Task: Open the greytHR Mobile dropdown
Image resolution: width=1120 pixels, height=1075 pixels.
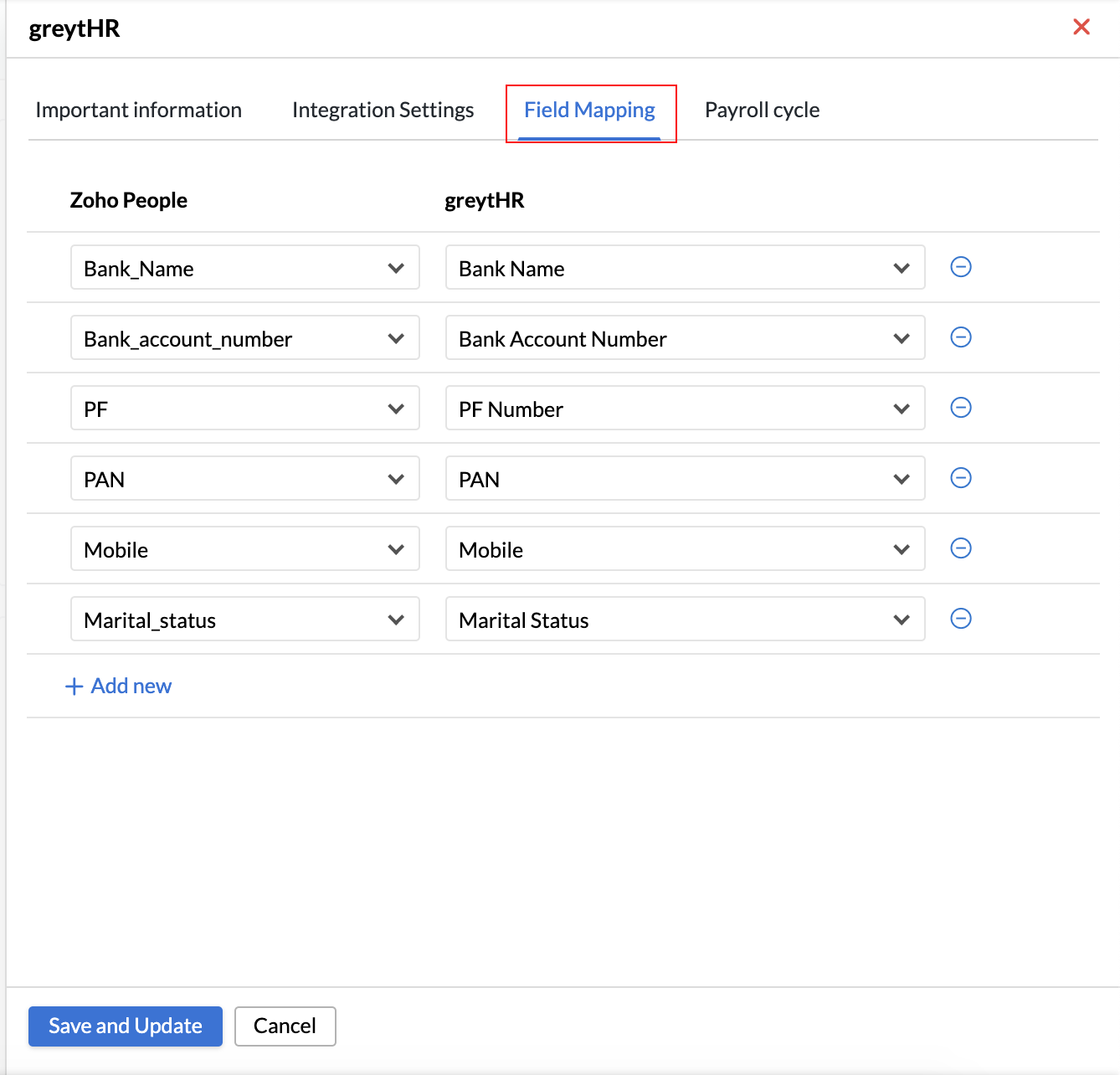Action: pyautogui.click(x=686, y=549)
